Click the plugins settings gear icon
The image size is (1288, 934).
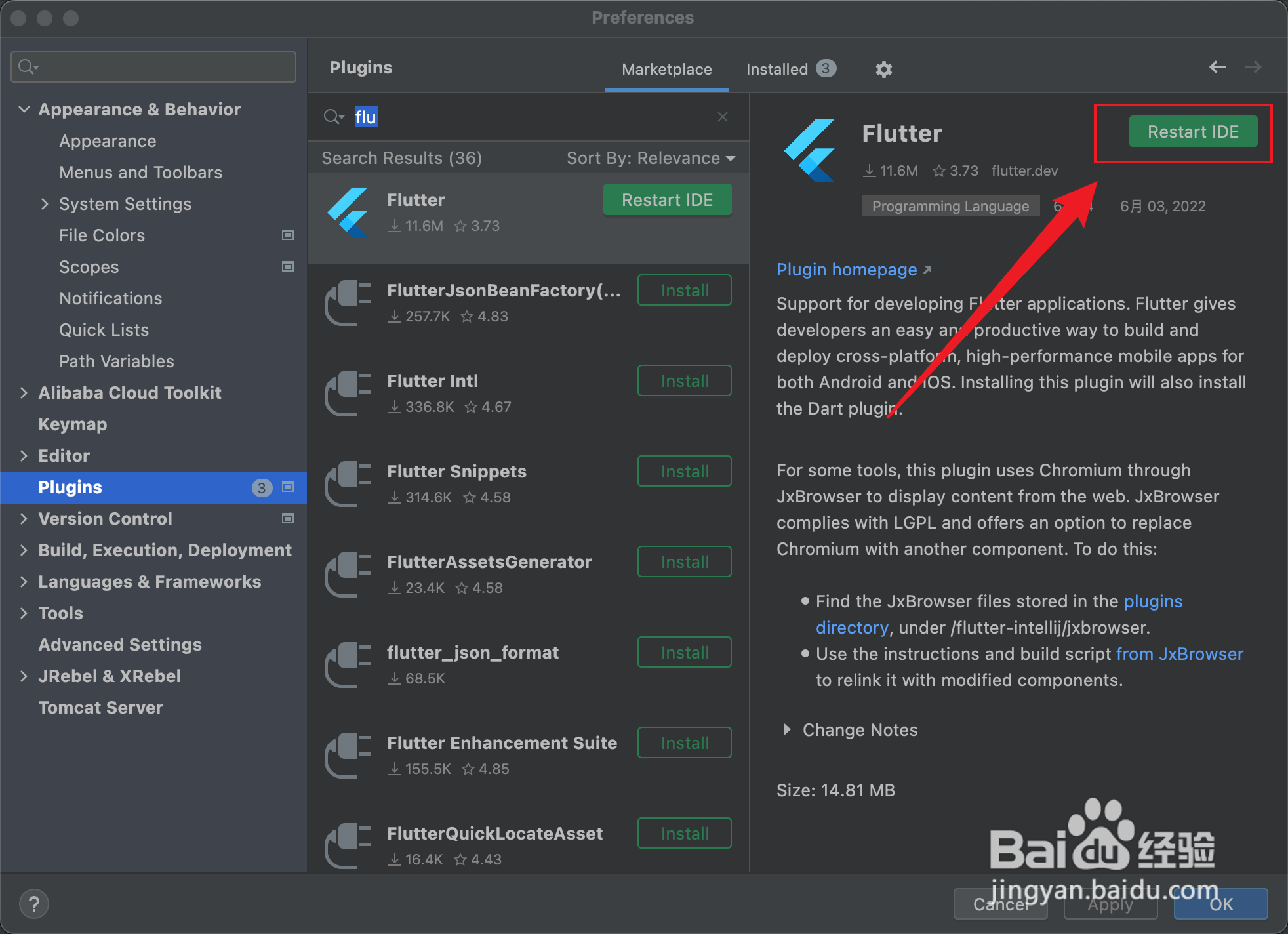(x=883, y=70)
